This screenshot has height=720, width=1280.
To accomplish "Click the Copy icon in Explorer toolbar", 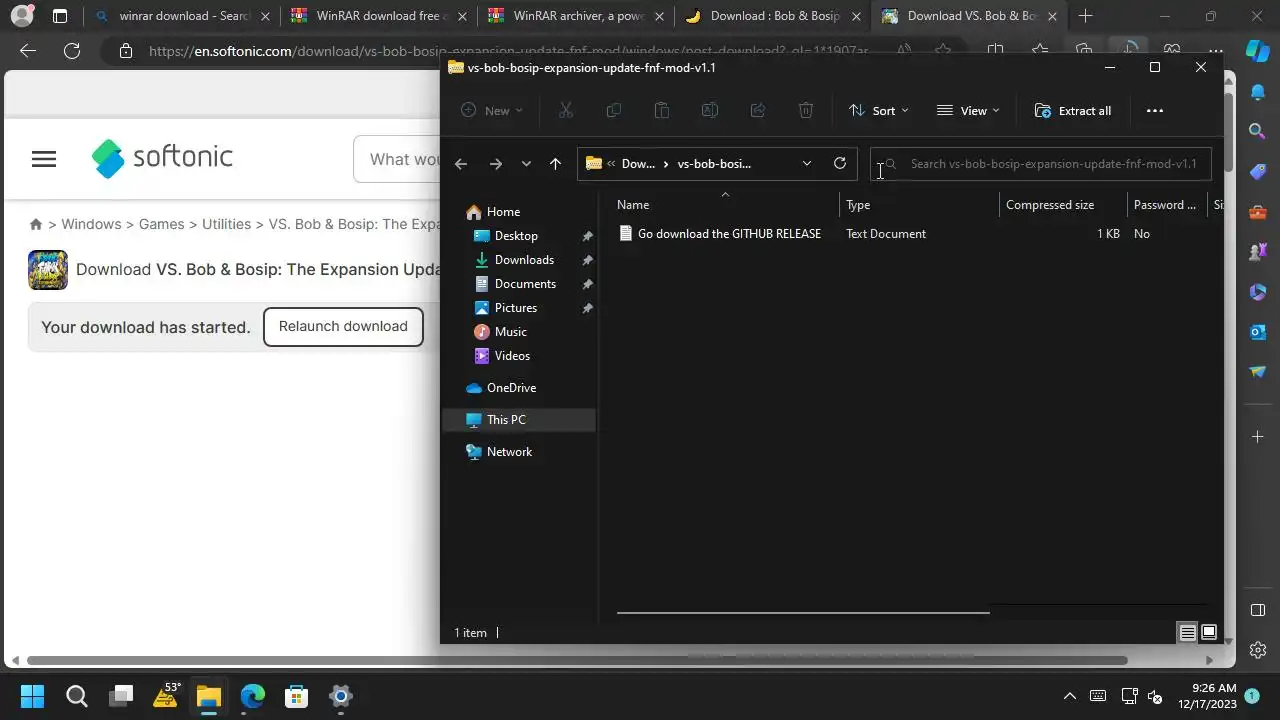I will click(614, 111).
